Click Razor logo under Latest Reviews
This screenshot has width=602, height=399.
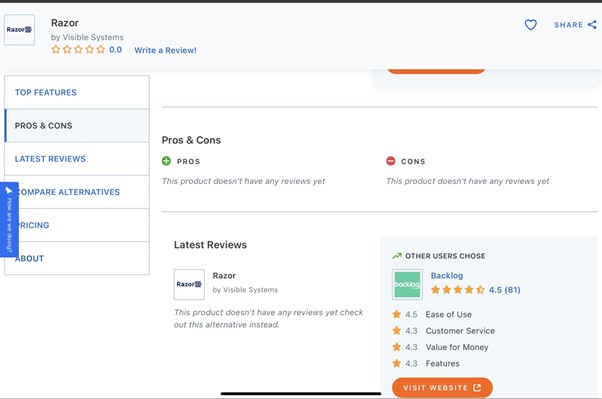pos(189,284)
